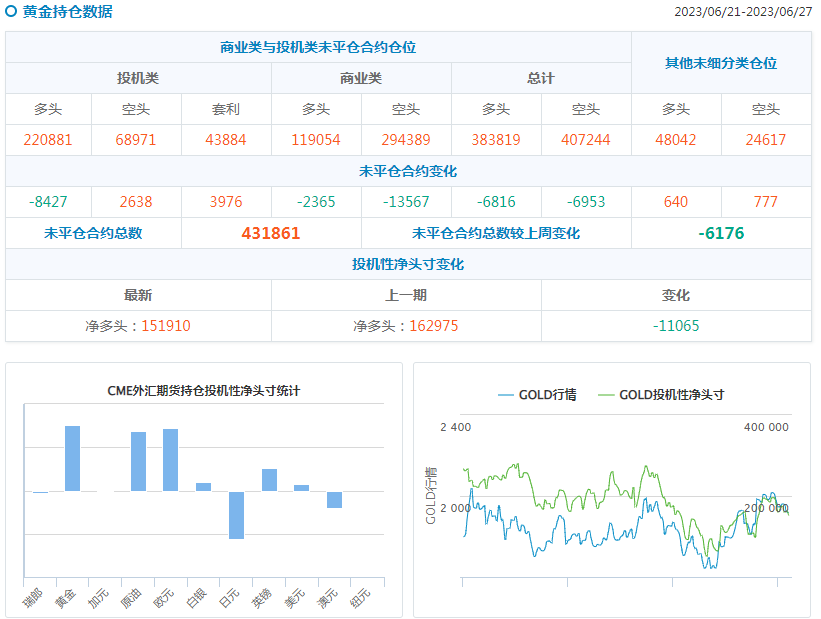Click the 其他未细分类仓位 header
This screenshot has width=821, height=619.
pyautogui.click(x=721, y=63)
